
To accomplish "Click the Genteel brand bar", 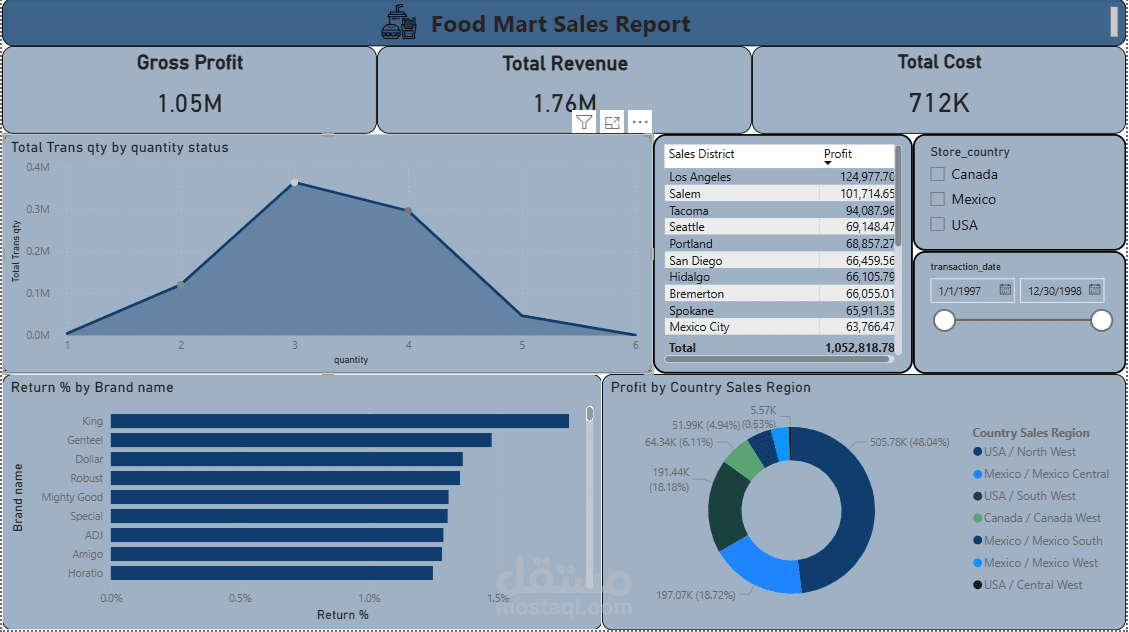I will tap(301, 440).
